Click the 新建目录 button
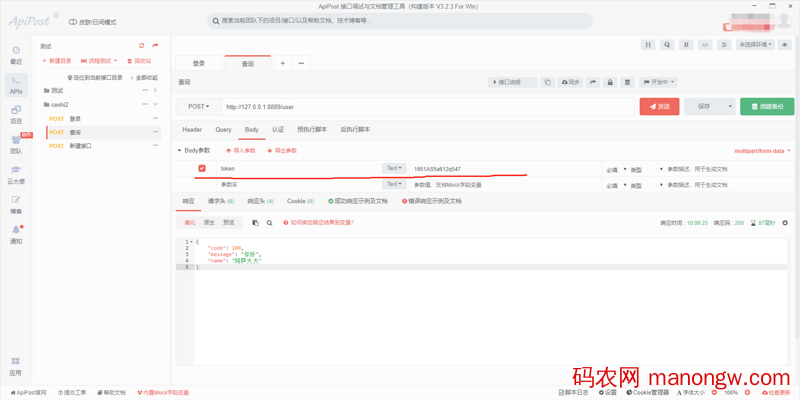This screenshot has height=400, width=800. pyautogui.click(x=57, y=61)
